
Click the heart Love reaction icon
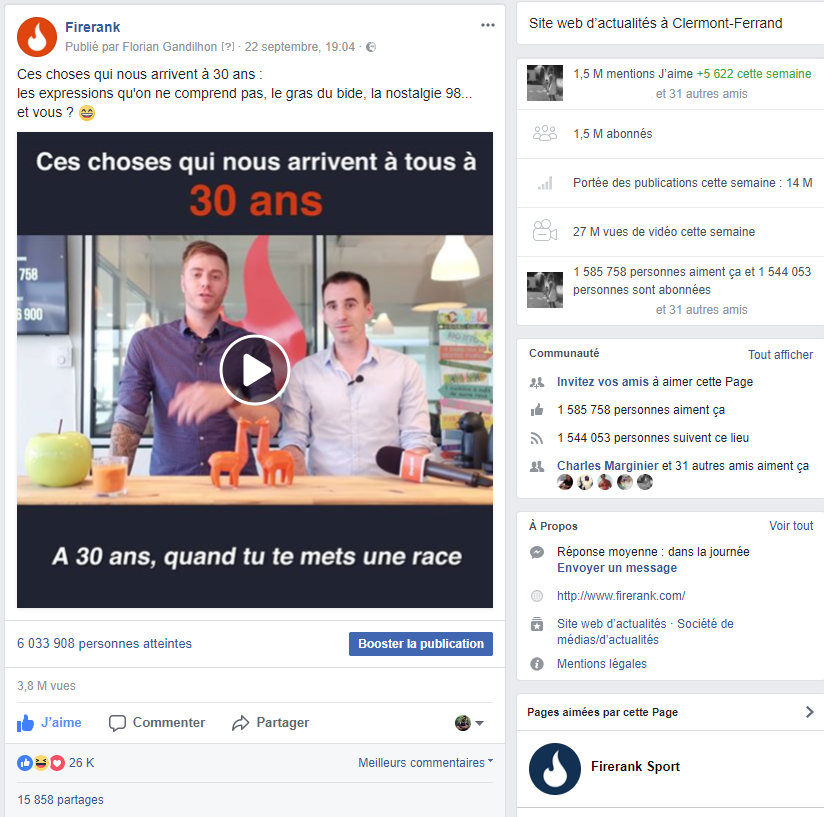click(57, 762)
